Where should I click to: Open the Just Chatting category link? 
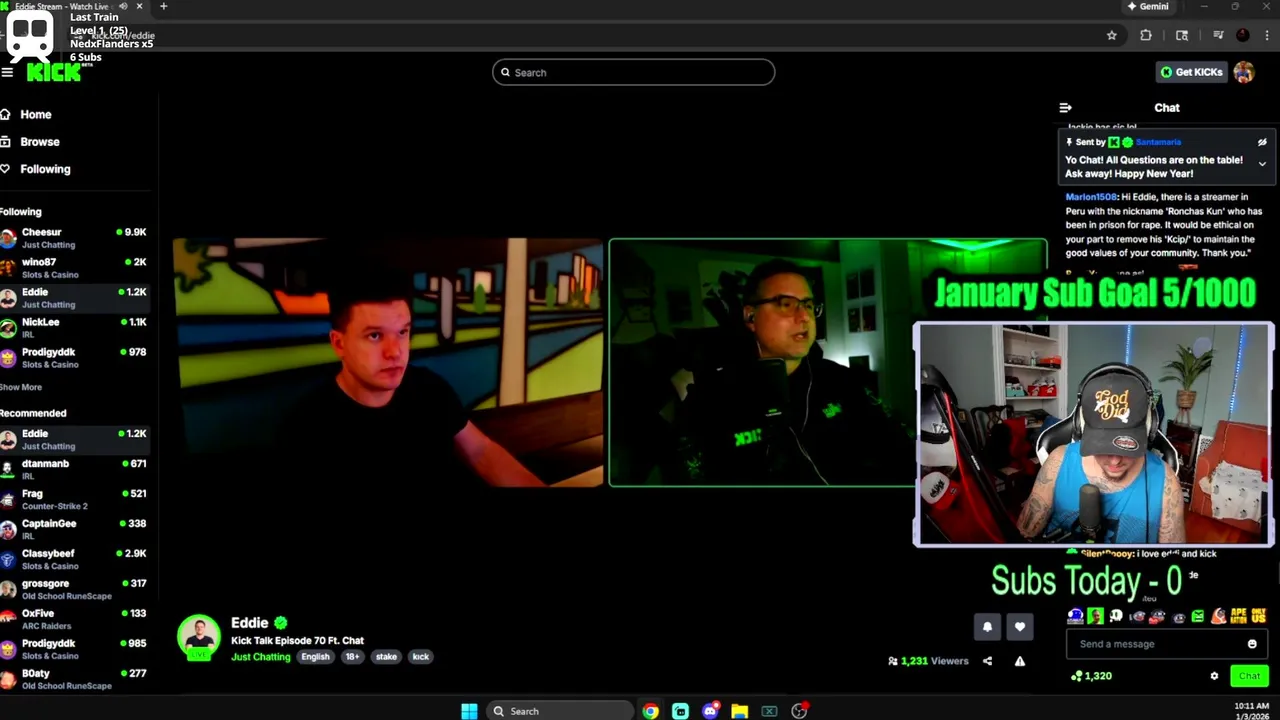tap(261, 657)
